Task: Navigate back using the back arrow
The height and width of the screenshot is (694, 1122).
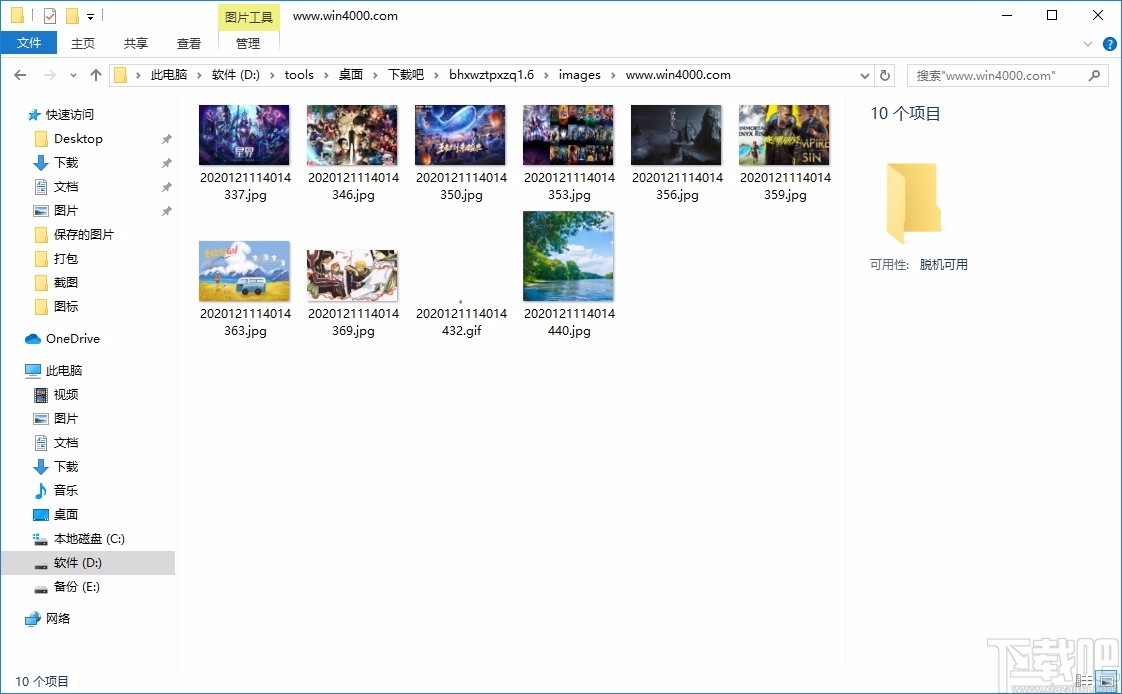Action: click(x=20, y=74)
